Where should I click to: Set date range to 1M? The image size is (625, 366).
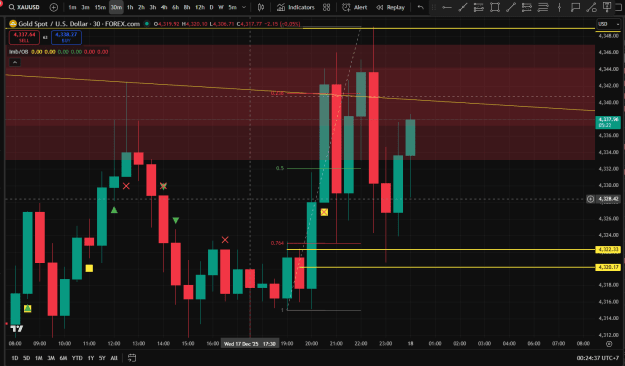(39, 358)
